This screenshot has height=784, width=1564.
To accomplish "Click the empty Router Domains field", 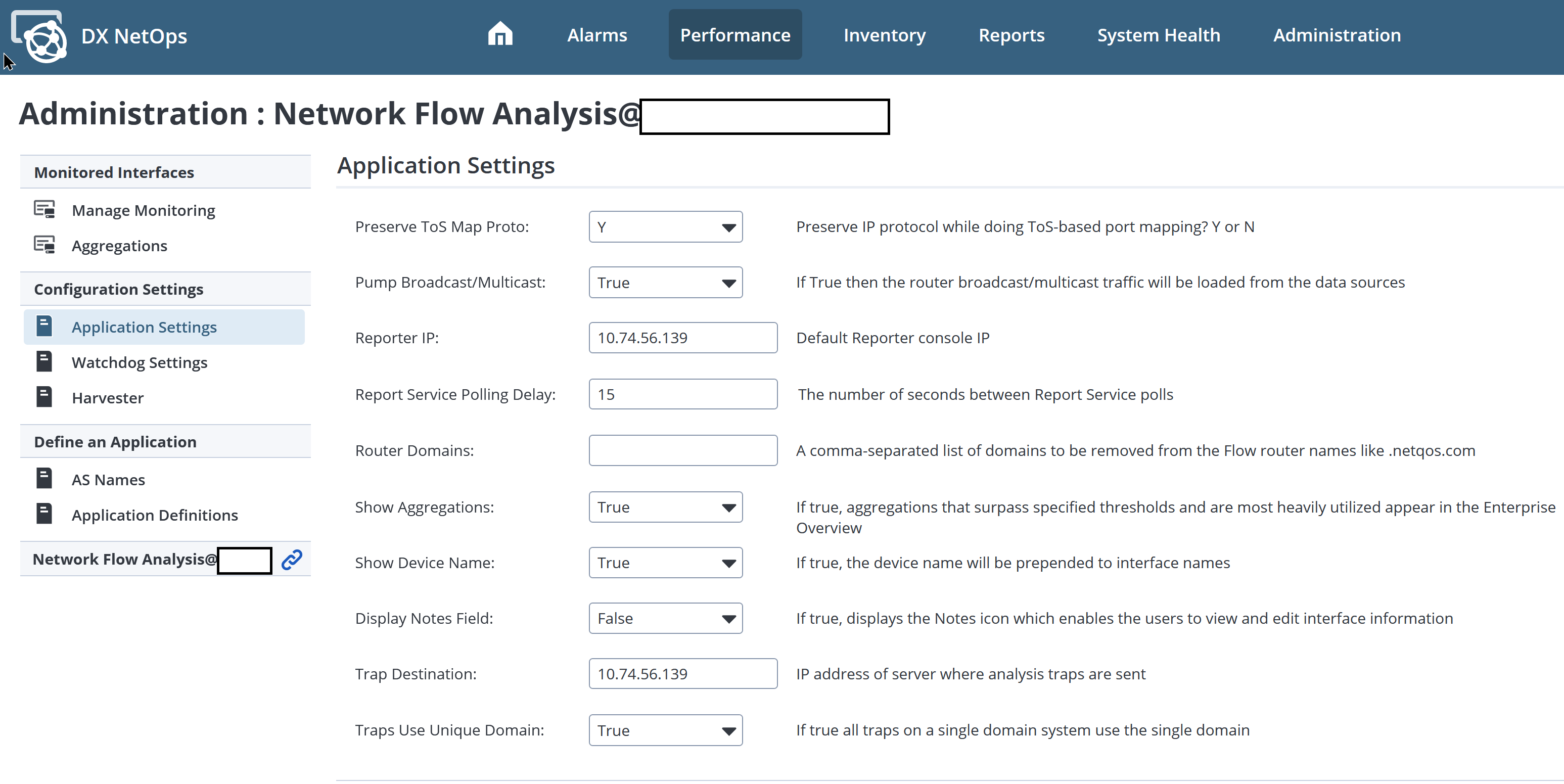I will coord(682,450).
